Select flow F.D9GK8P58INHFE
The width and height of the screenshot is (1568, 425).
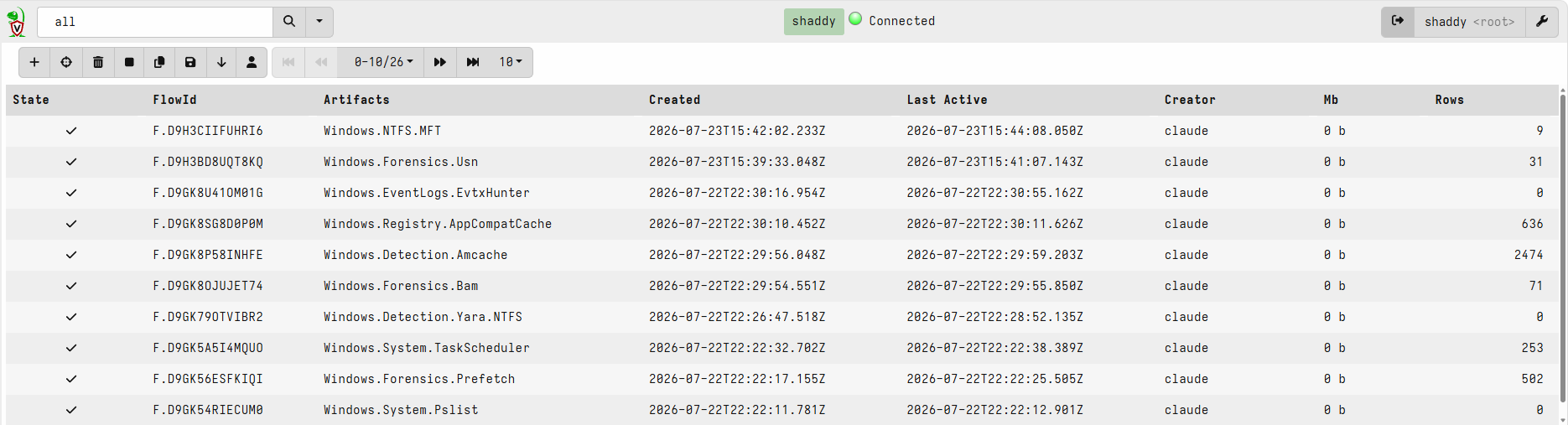(208, 255)
